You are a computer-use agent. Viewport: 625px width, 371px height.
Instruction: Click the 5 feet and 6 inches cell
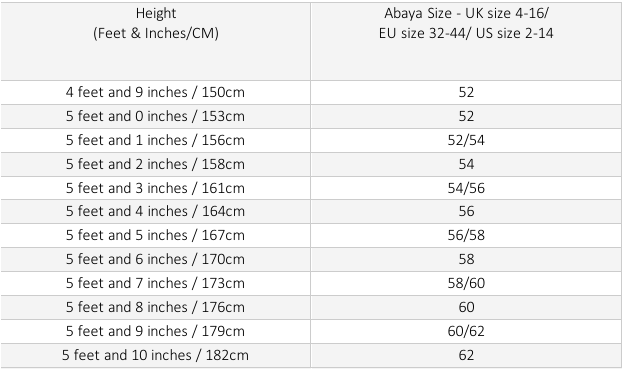point(155,259)
